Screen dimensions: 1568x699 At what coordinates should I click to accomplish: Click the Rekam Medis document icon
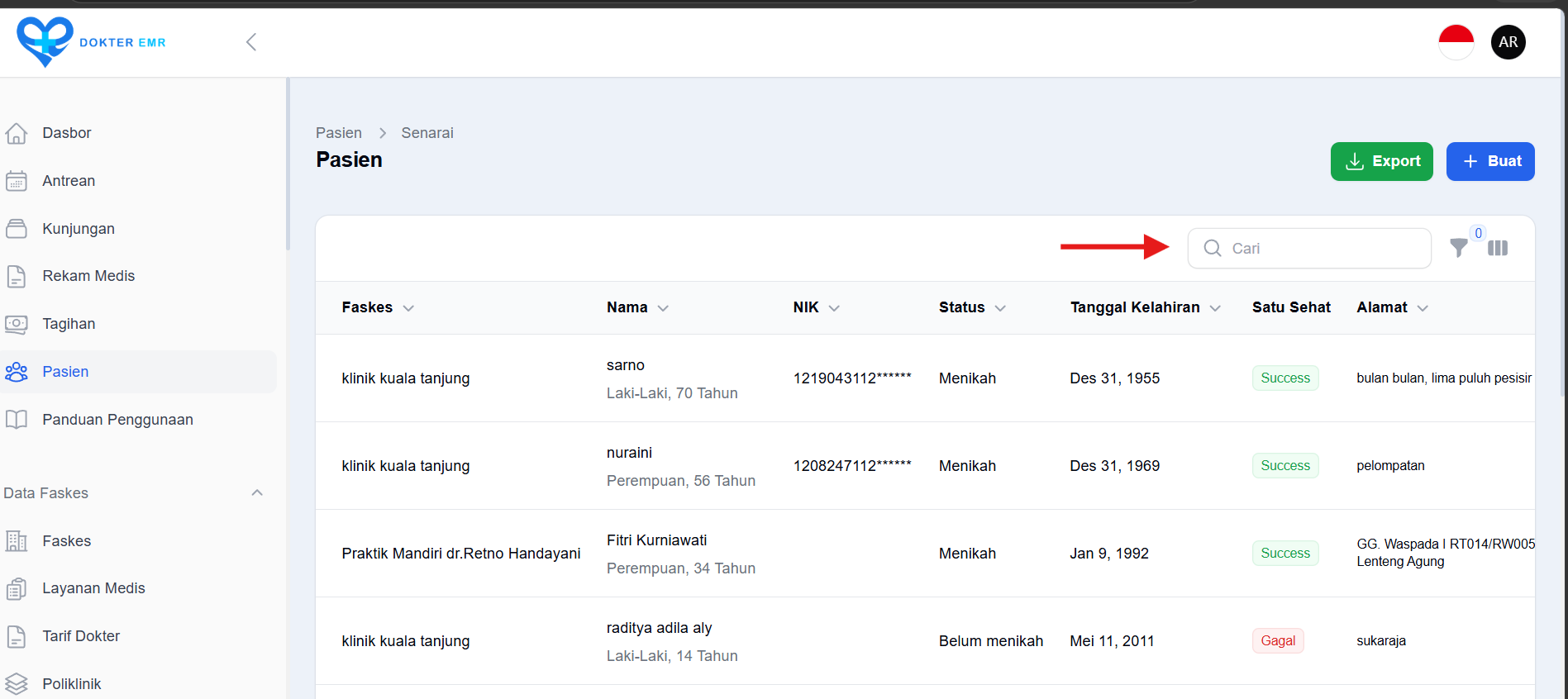coord(17,276)
